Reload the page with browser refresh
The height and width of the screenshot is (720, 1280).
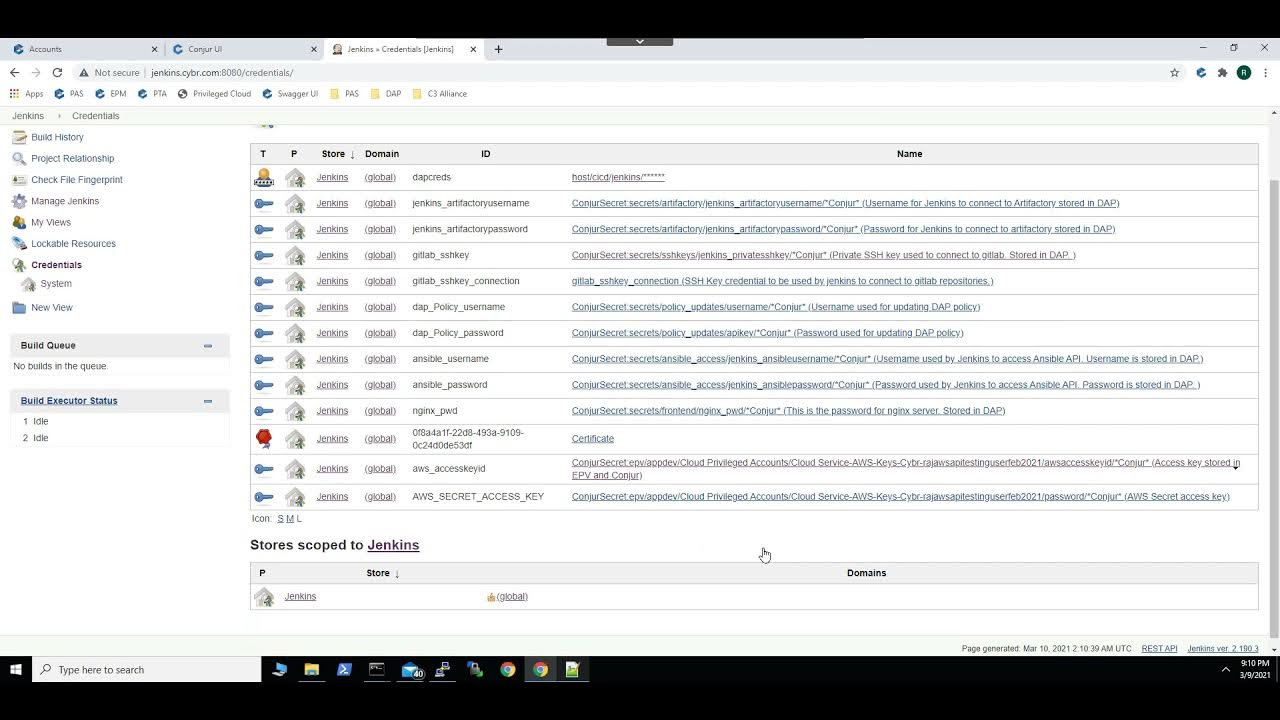coord(57,72)
